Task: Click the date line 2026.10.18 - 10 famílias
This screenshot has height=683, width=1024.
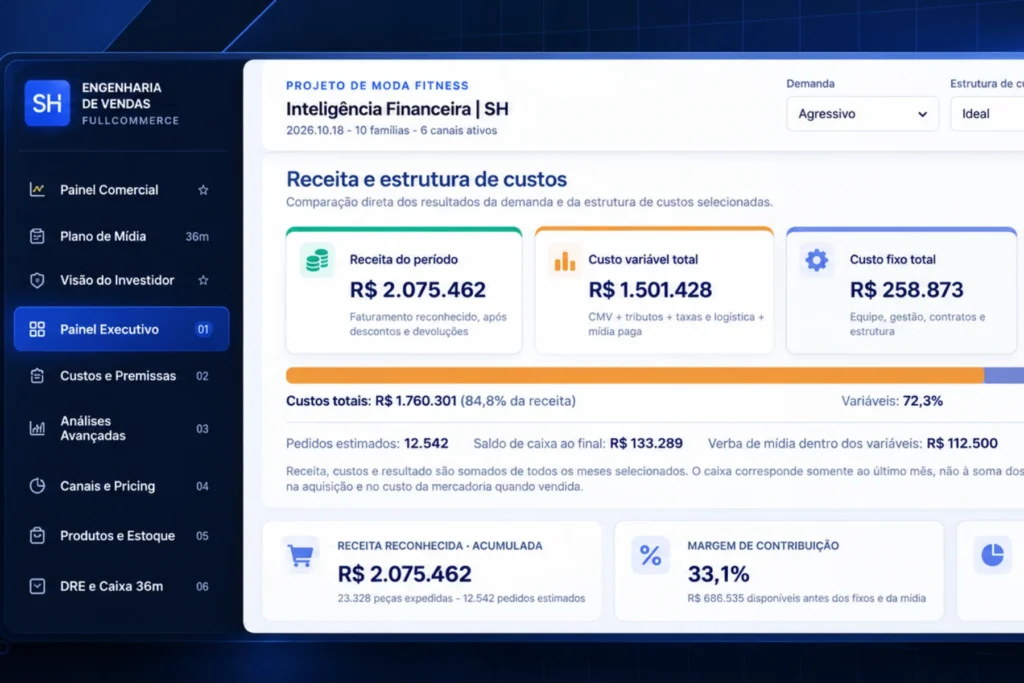Action: tap(391, 131)
